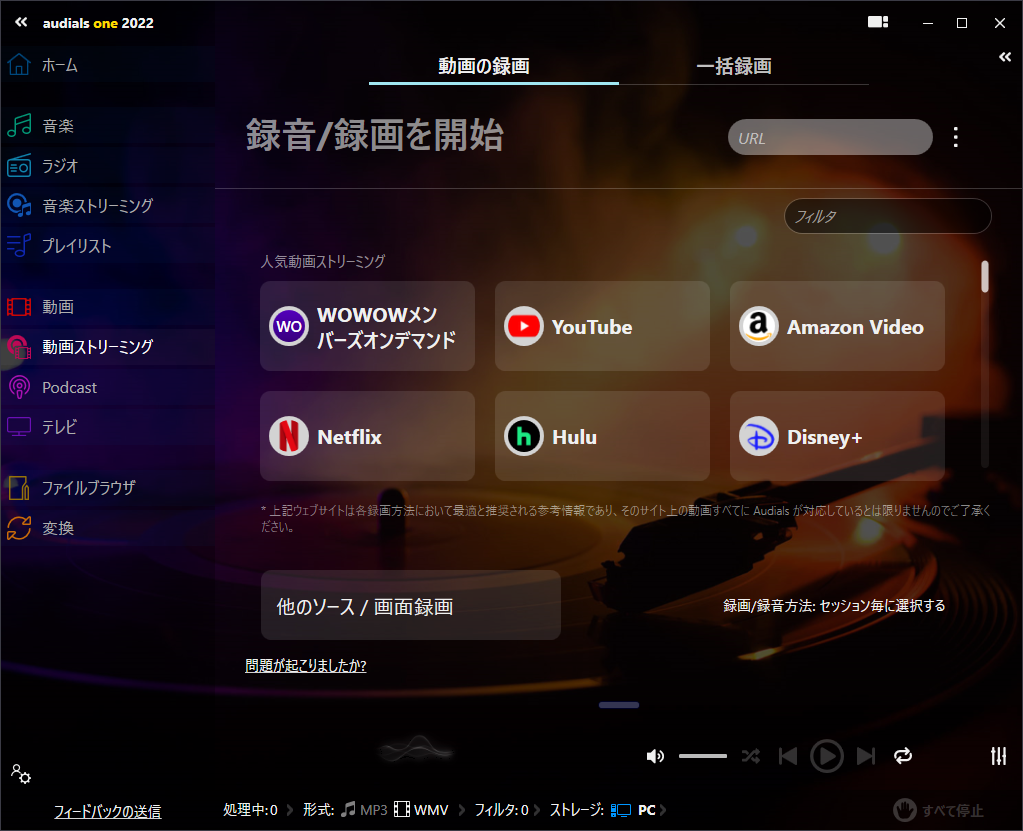The image size is (1023, 831).
Task: Start recording from the Netflix tile
Action: (x=367, y=436)
